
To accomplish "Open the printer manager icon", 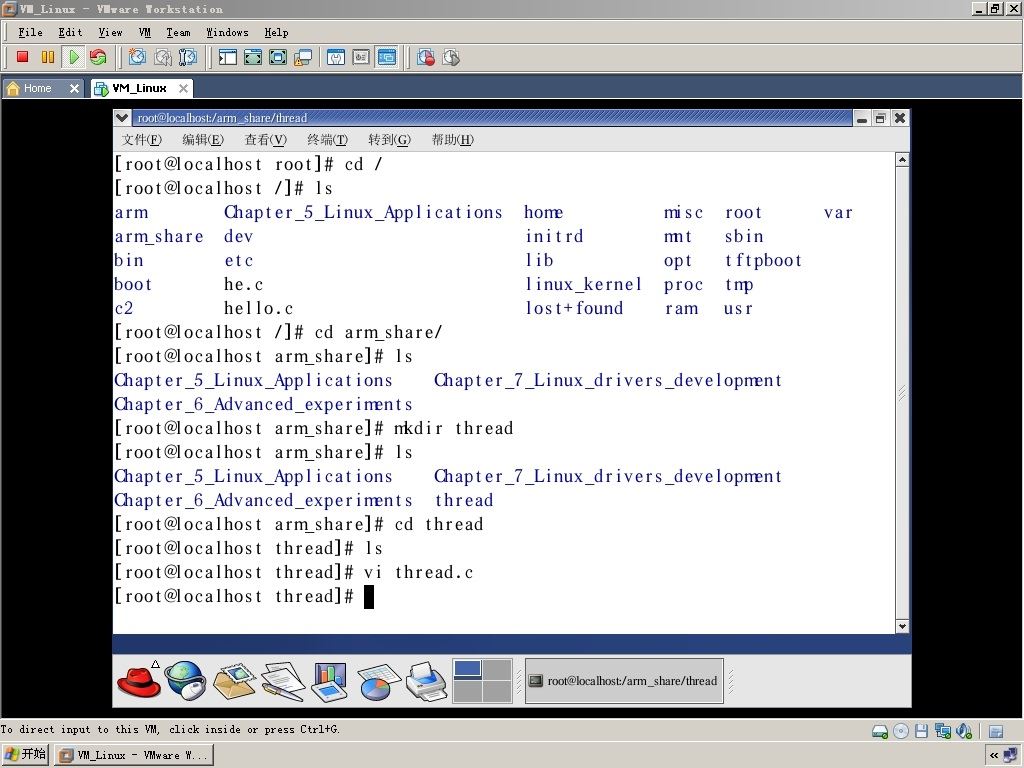I will (x=426, y=681).
